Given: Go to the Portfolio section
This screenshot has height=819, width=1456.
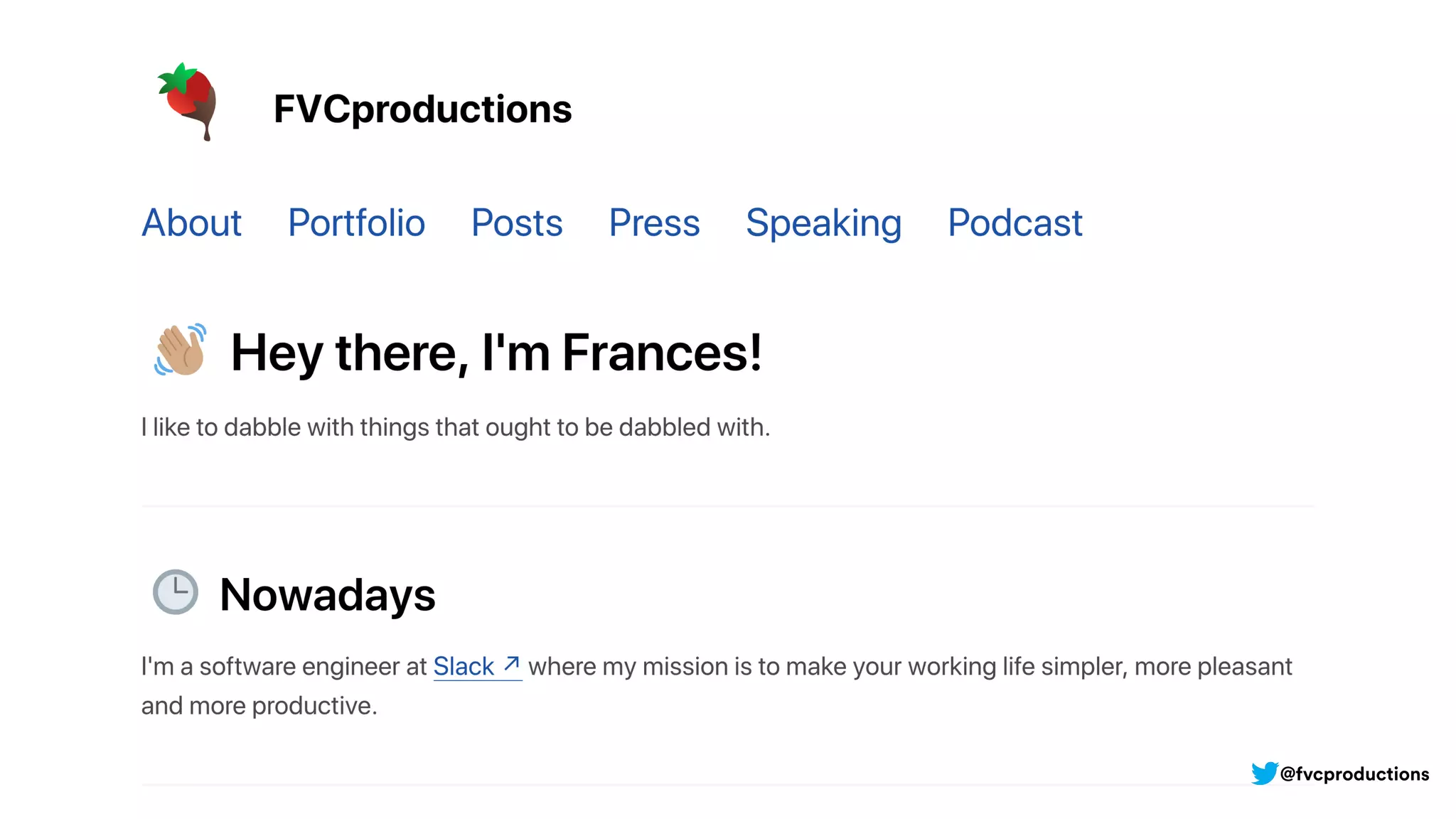Looking at the screenshot, I should coord(356,223).
